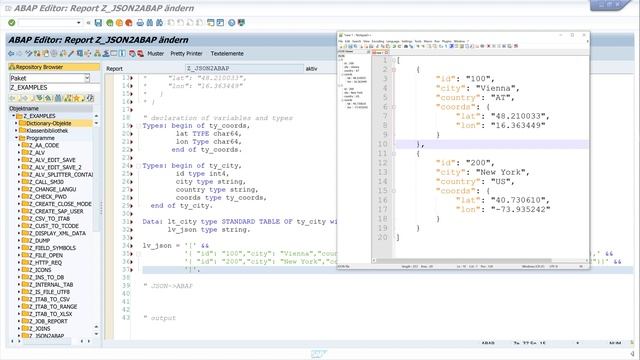The height and width of the screenshot is (360, 640).
Task: Click the green Back icon in the SAP toolbar
Action: tap(110, 23)
